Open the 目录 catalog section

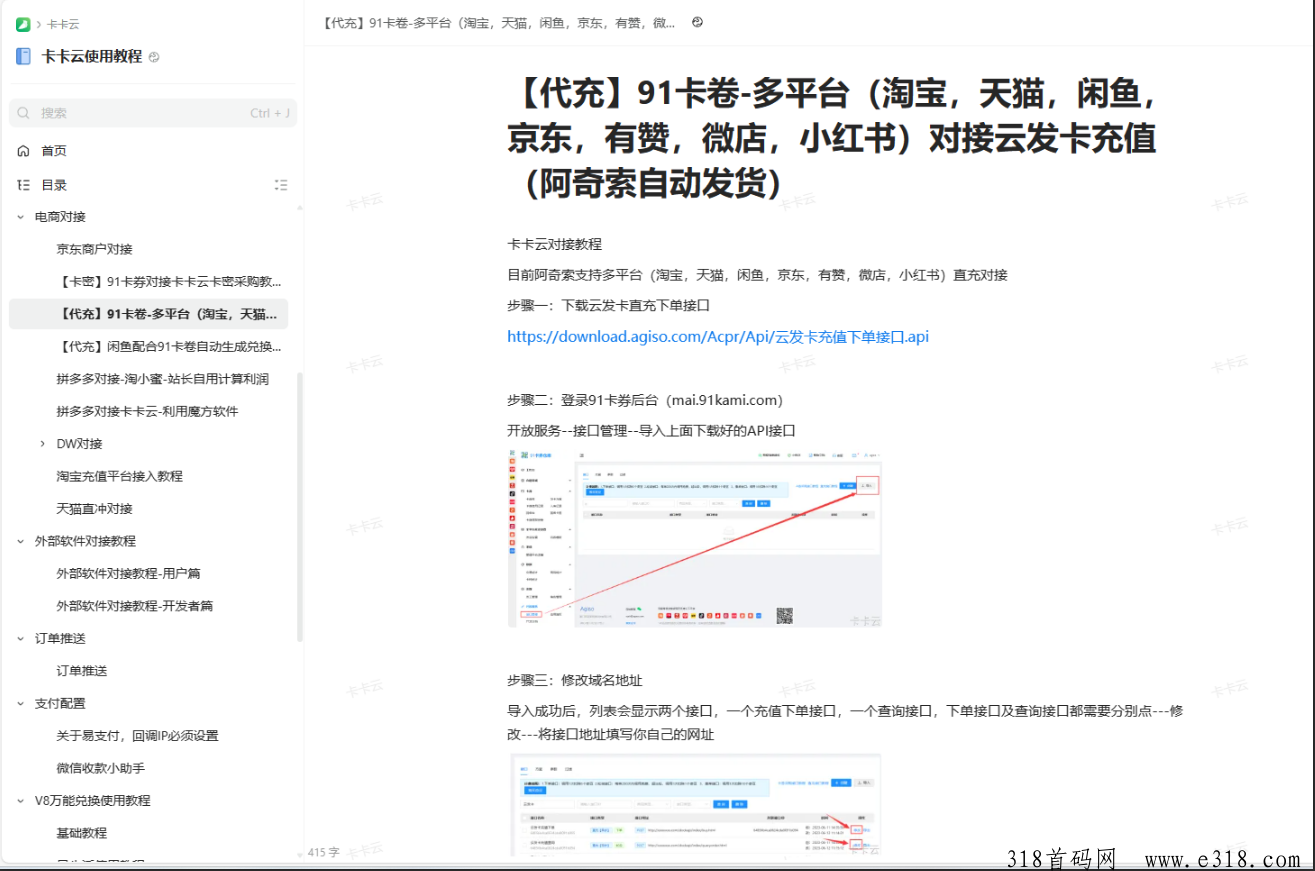54,185
